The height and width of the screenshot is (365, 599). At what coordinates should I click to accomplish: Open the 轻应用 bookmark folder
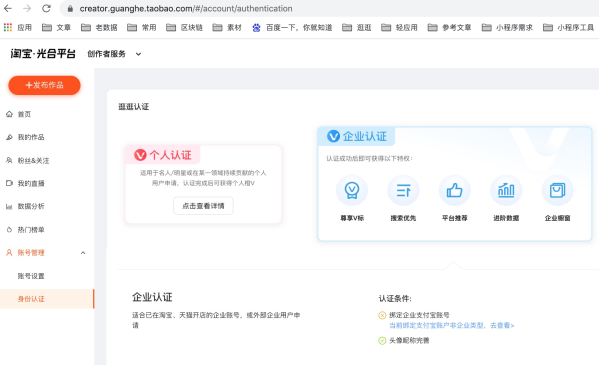coord(400,28)
